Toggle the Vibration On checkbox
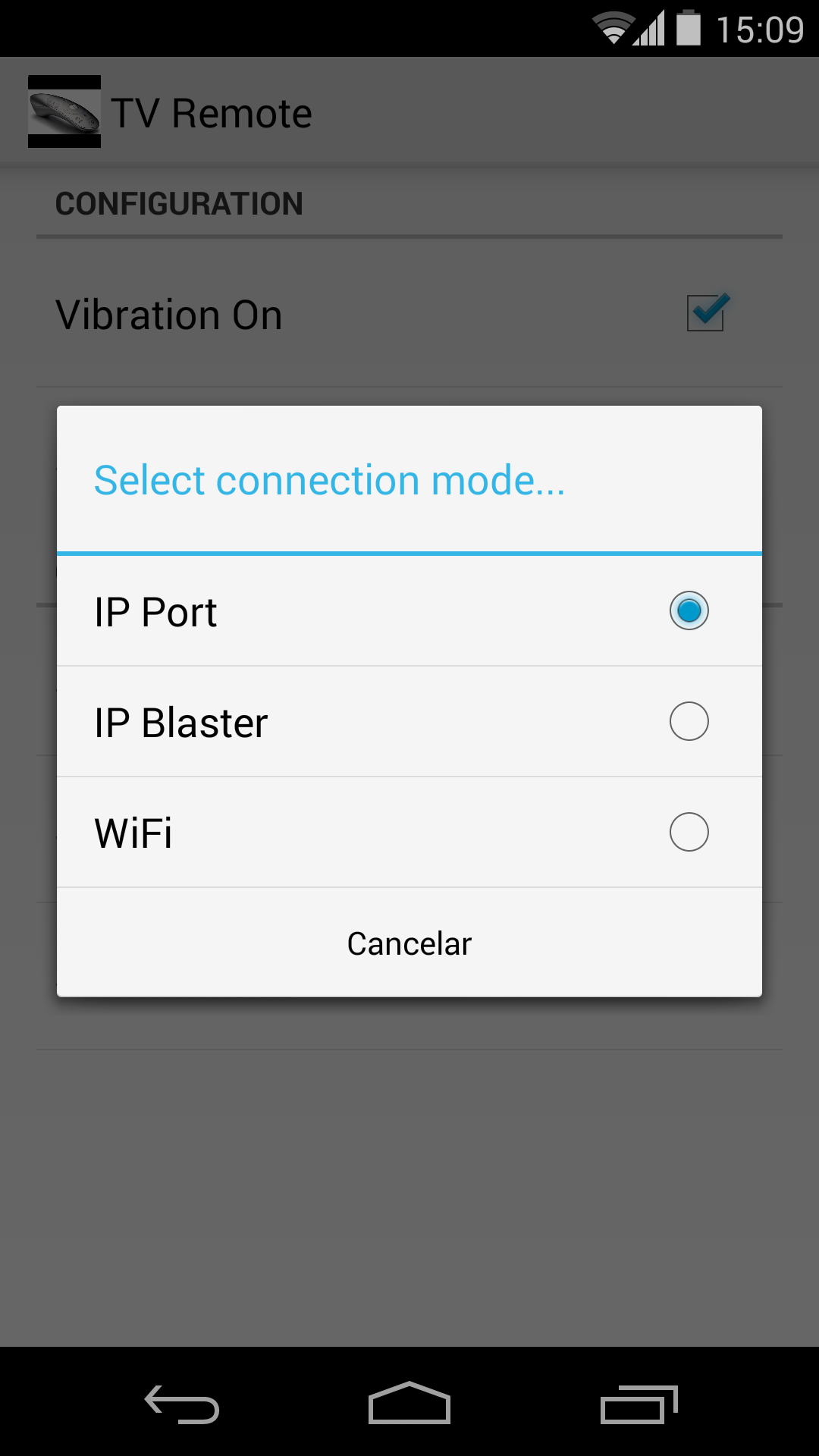Viewport: 819px width, 1456px height. [707, 312]
